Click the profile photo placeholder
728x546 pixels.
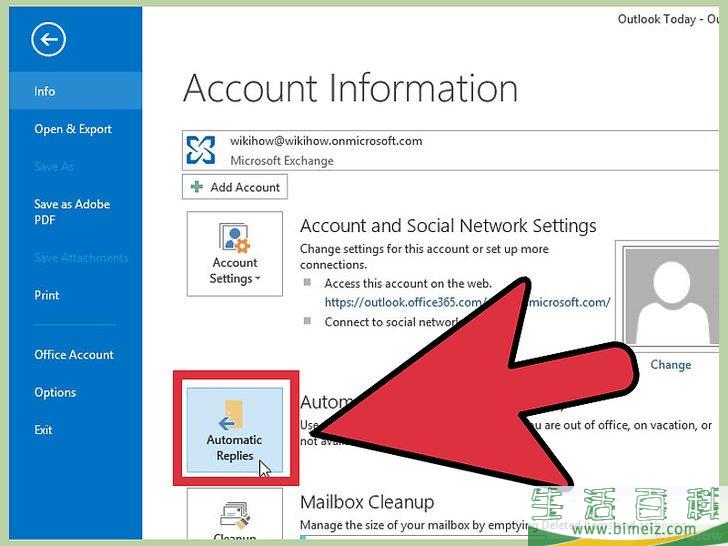tap(671, 296)
